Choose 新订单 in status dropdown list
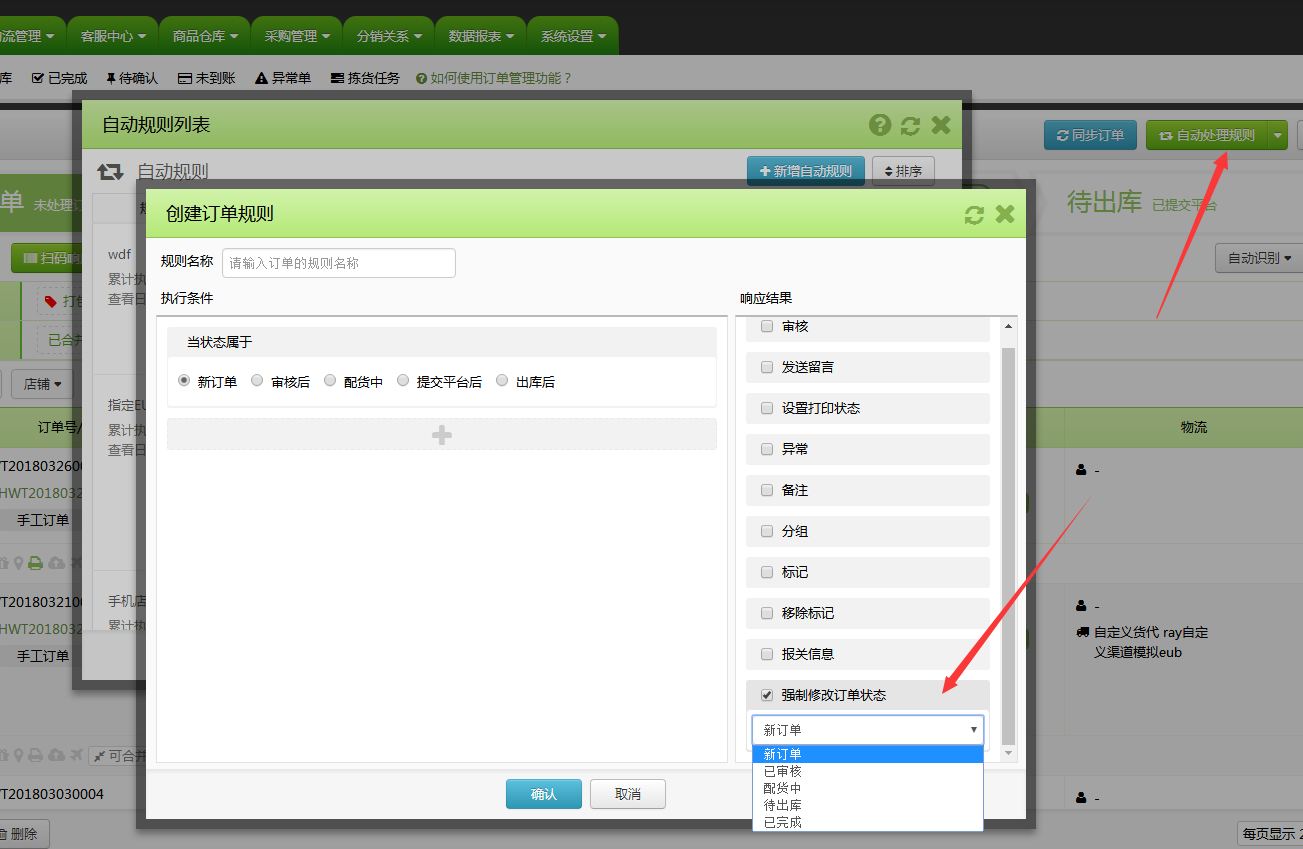 tap(868, 754)
